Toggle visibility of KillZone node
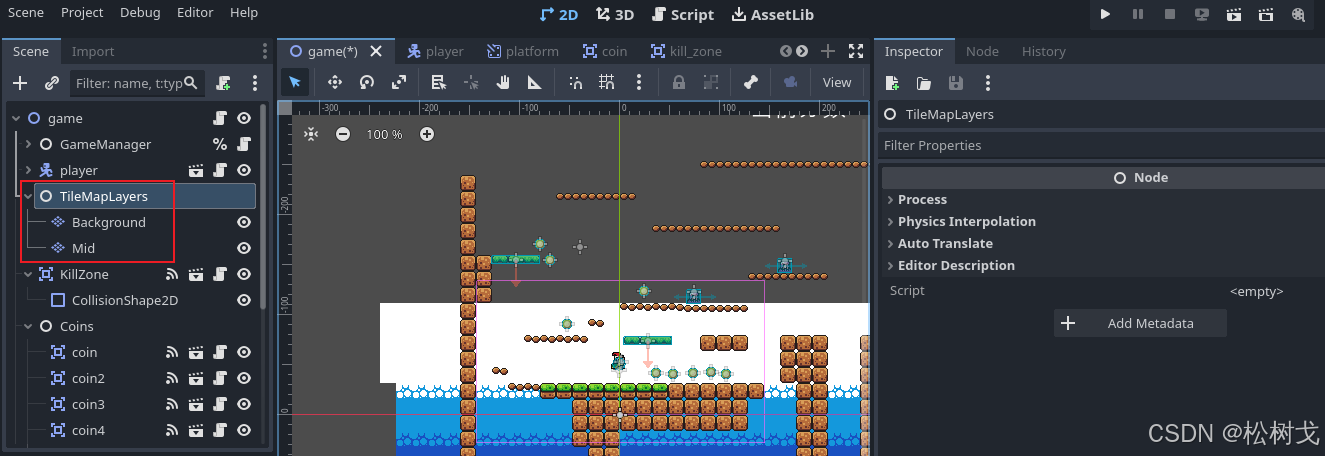The height and width of the screenshot is (456, 1325). click(244, 274)
